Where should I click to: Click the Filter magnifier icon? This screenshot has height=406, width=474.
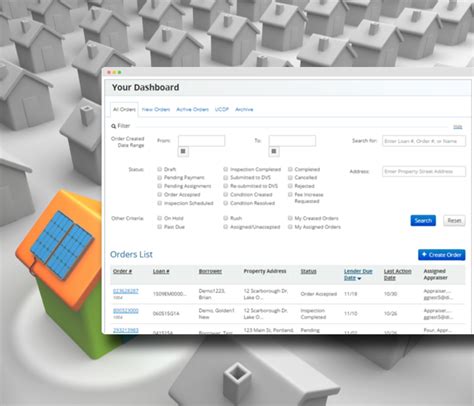[113, 126]
